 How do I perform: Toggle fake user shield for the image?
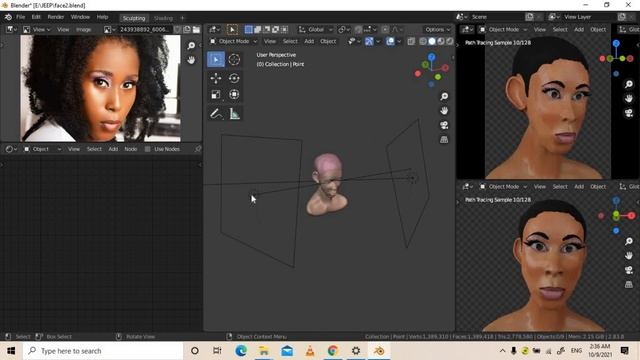[x=178, y=29]
